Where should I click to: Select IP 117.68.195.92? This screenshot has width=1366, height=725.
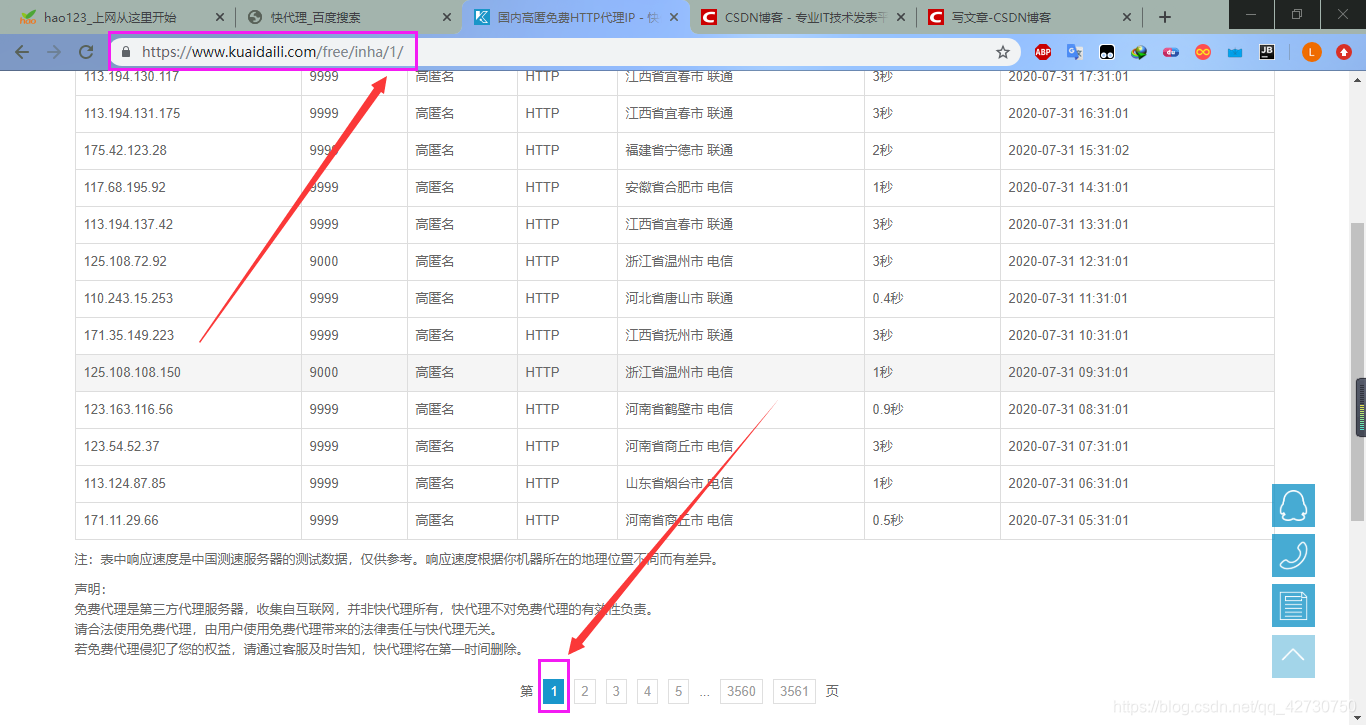coord(125,187)
